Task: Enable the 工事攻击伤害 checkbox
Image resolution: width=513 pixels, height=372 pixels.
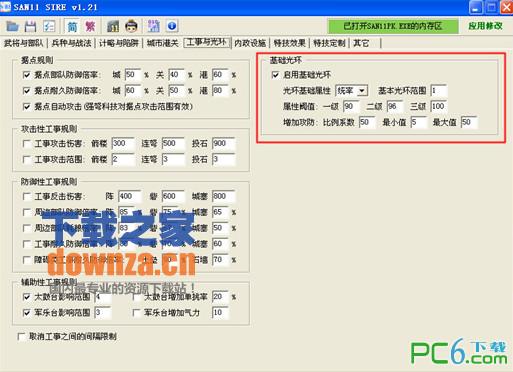Action: click(x=27, y=144)
